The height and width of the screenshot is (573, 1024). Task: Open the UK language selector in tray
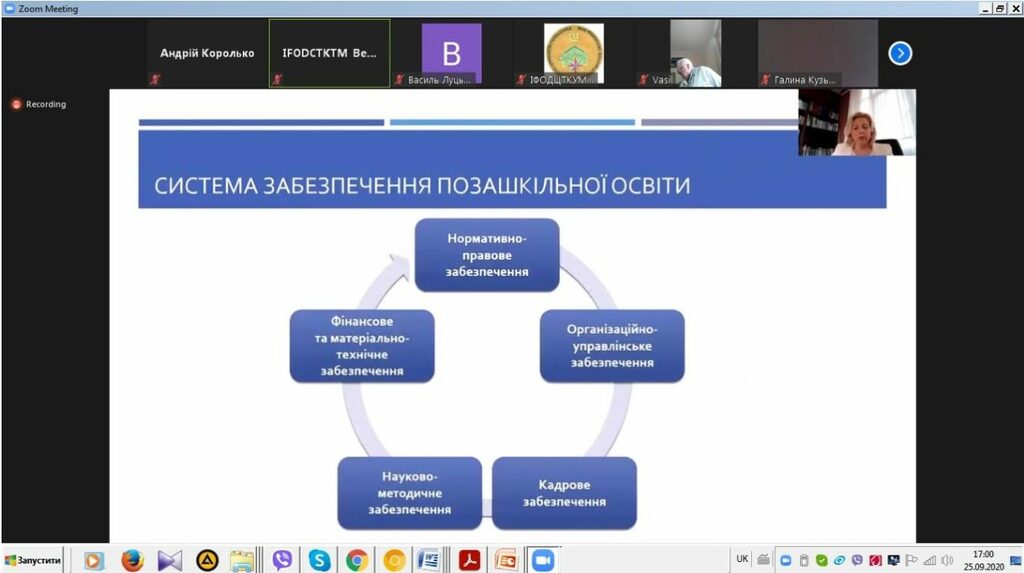click(x=742, y=559)
